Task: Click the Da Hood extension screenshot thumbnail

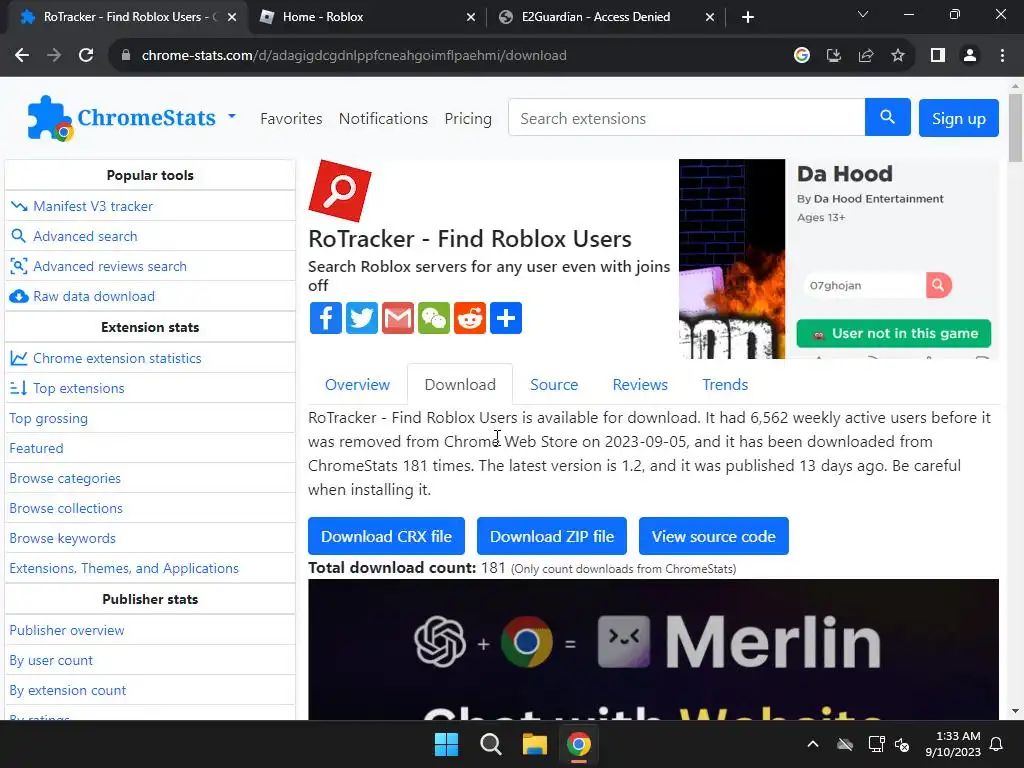Action: coord(839,259)
